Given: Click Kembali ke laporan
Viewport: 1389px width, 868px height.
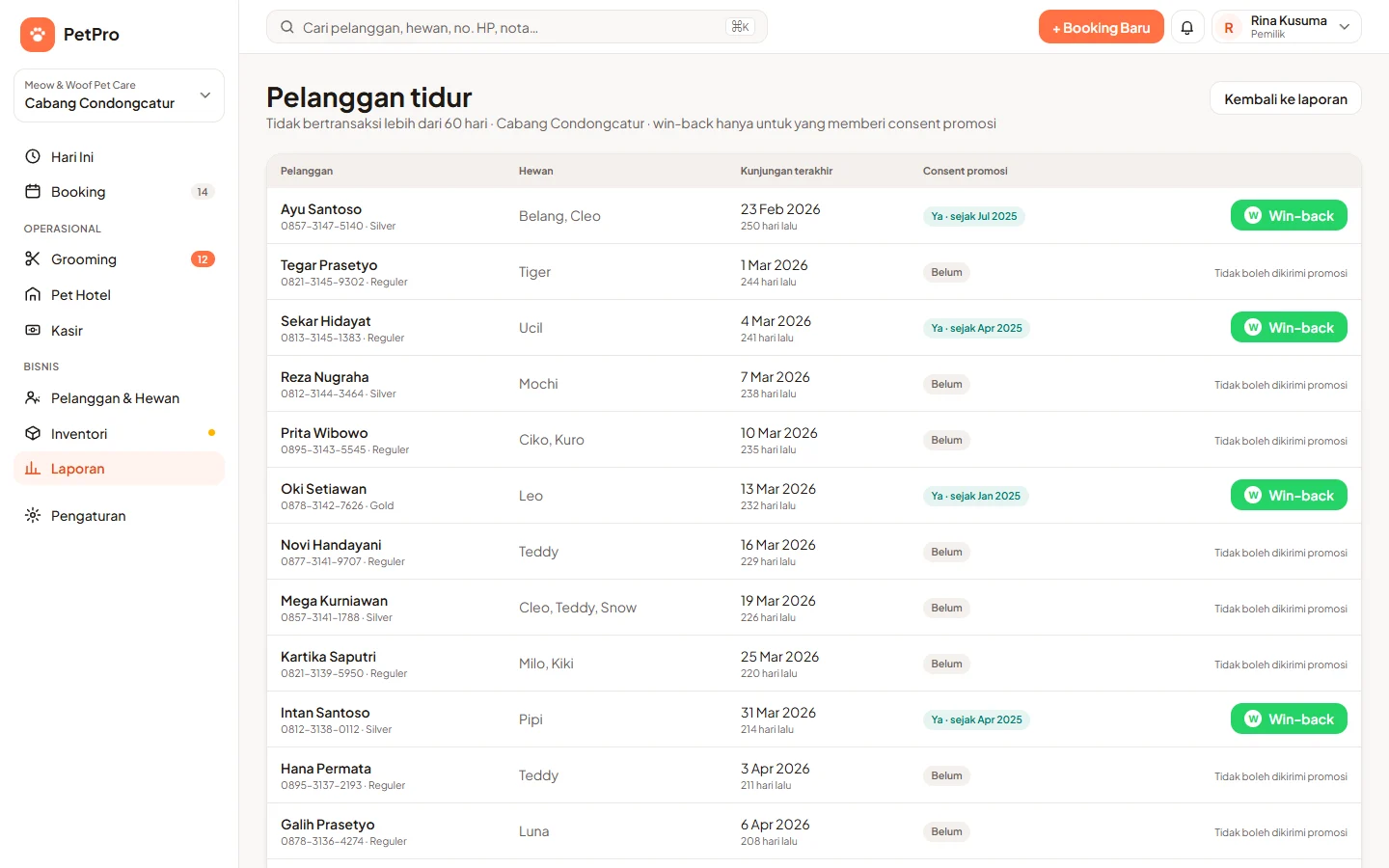Looking at the screenshot, I should pyautogui.click(x=1286, y=98).
